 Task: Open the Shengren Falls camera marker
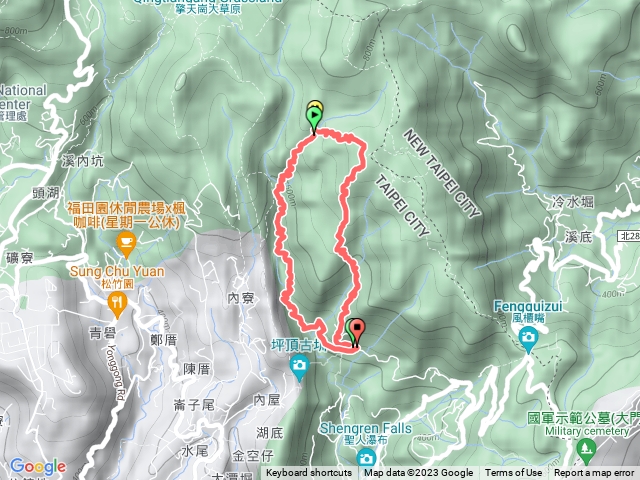[366, 458]
